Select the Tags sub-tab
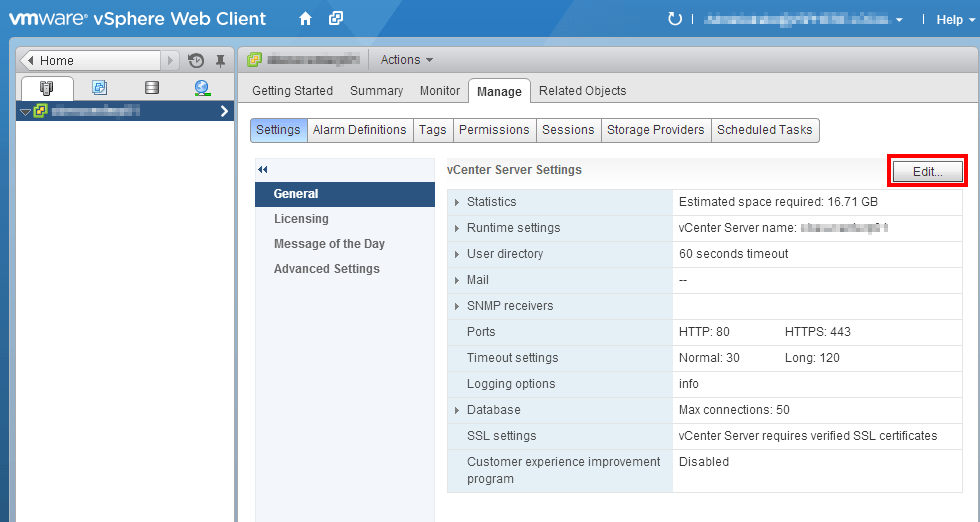The image size is (980, 522). (432, 130)
